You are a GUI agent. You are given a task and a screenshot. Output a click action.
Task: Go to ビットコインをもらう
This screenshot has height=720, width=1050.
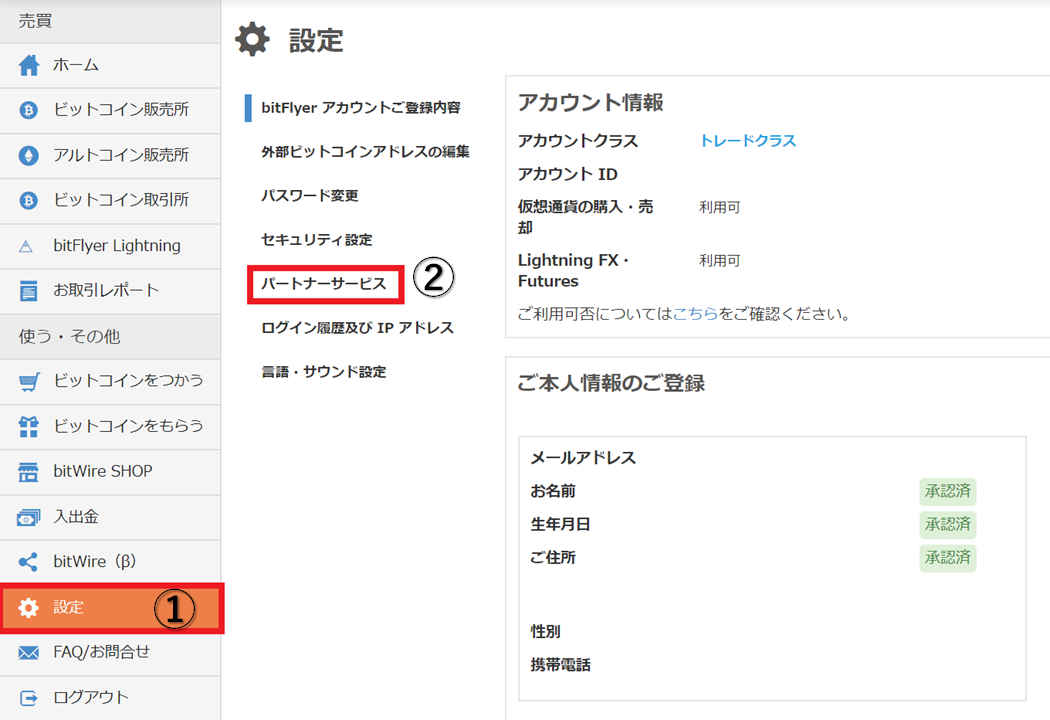click(110, 427)
